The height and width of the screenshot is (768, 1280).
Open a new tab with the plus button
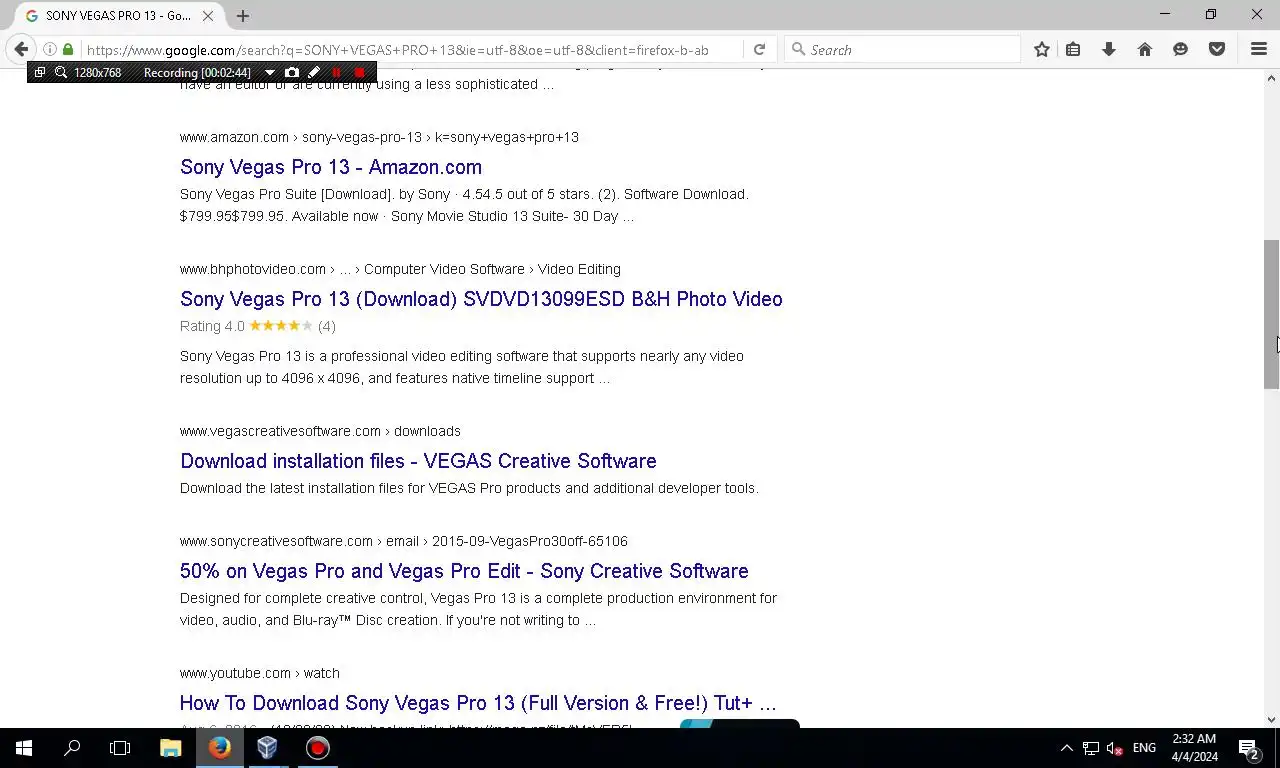coord(243,15)
